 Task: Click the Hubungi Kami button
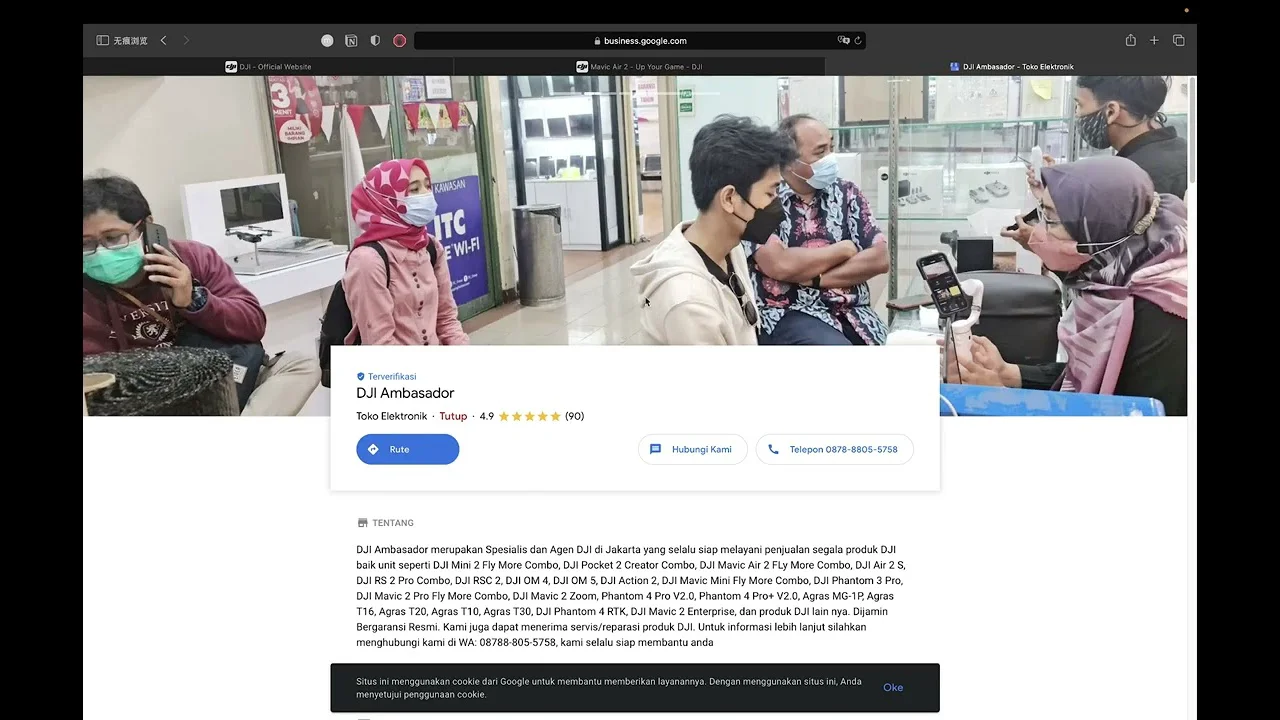click(x=692, y=449)
